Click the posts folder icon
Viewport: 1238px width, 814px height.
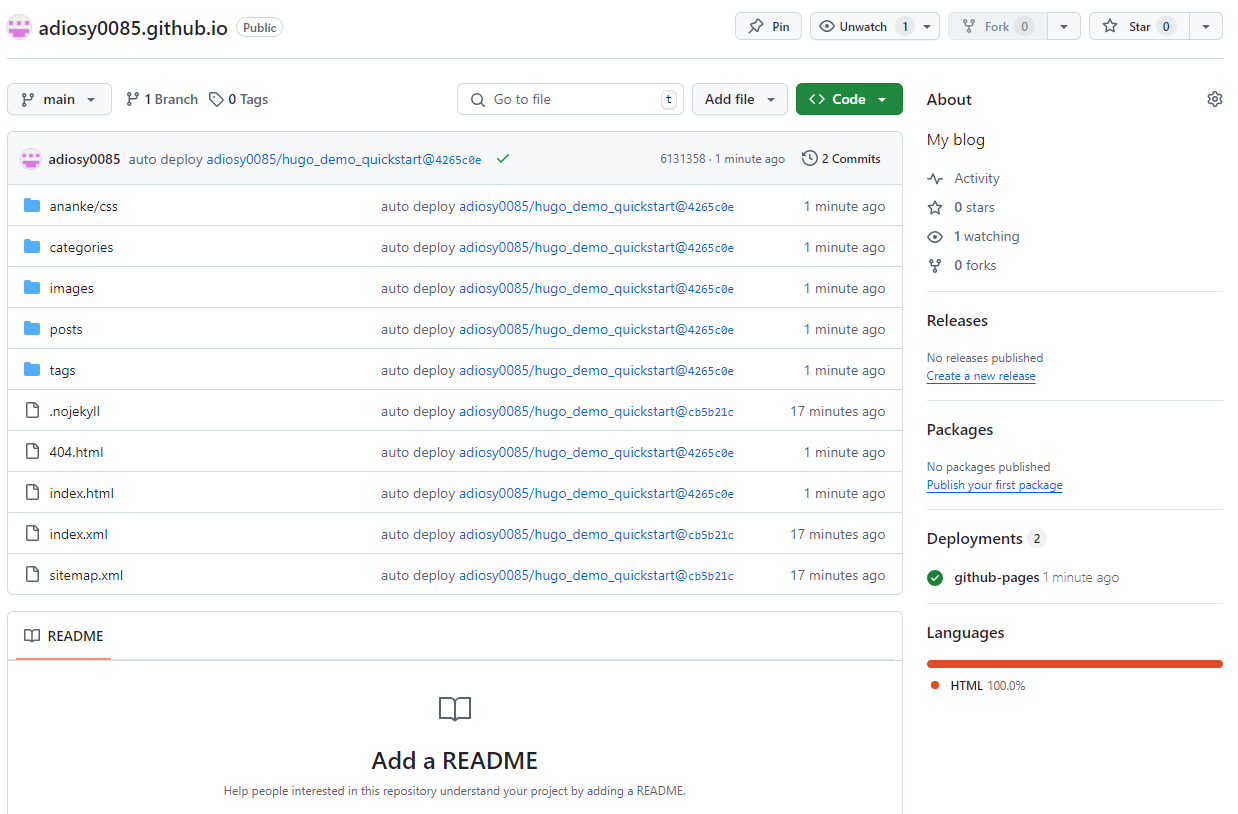tap(32, 329)
